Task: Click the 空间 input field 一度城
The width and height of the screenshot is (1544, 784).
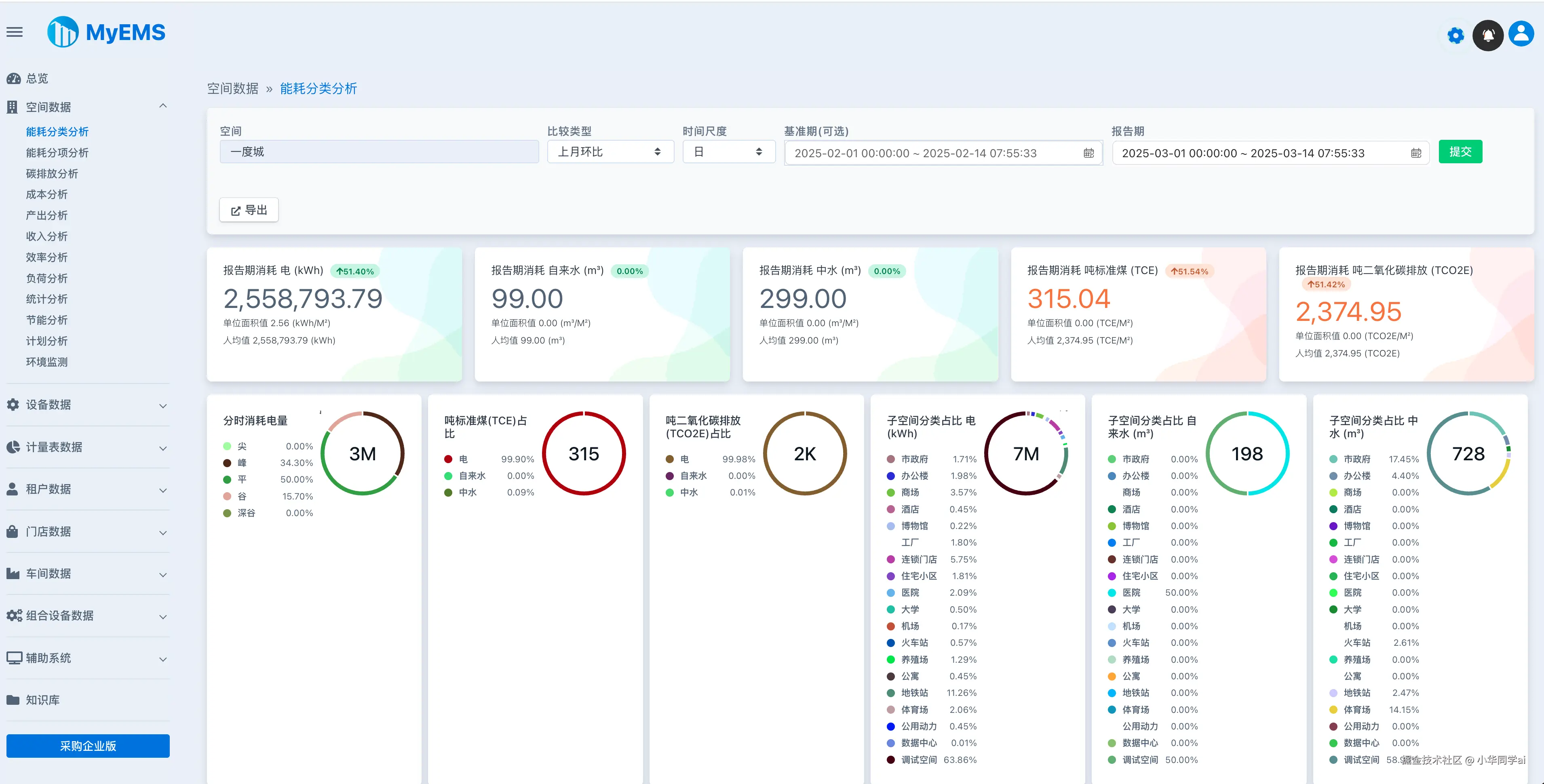Action: click(x=379, y=152)
